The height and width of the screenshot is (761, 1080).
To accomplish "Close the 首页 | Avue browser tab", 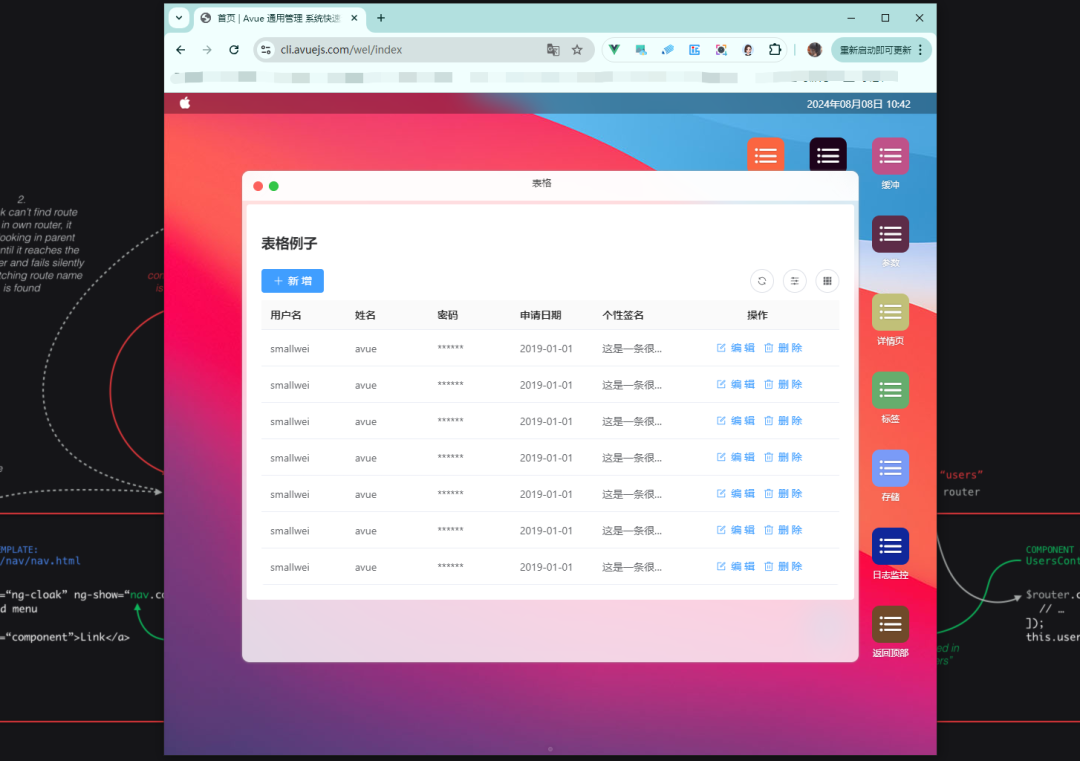I will tap(354, 18).
